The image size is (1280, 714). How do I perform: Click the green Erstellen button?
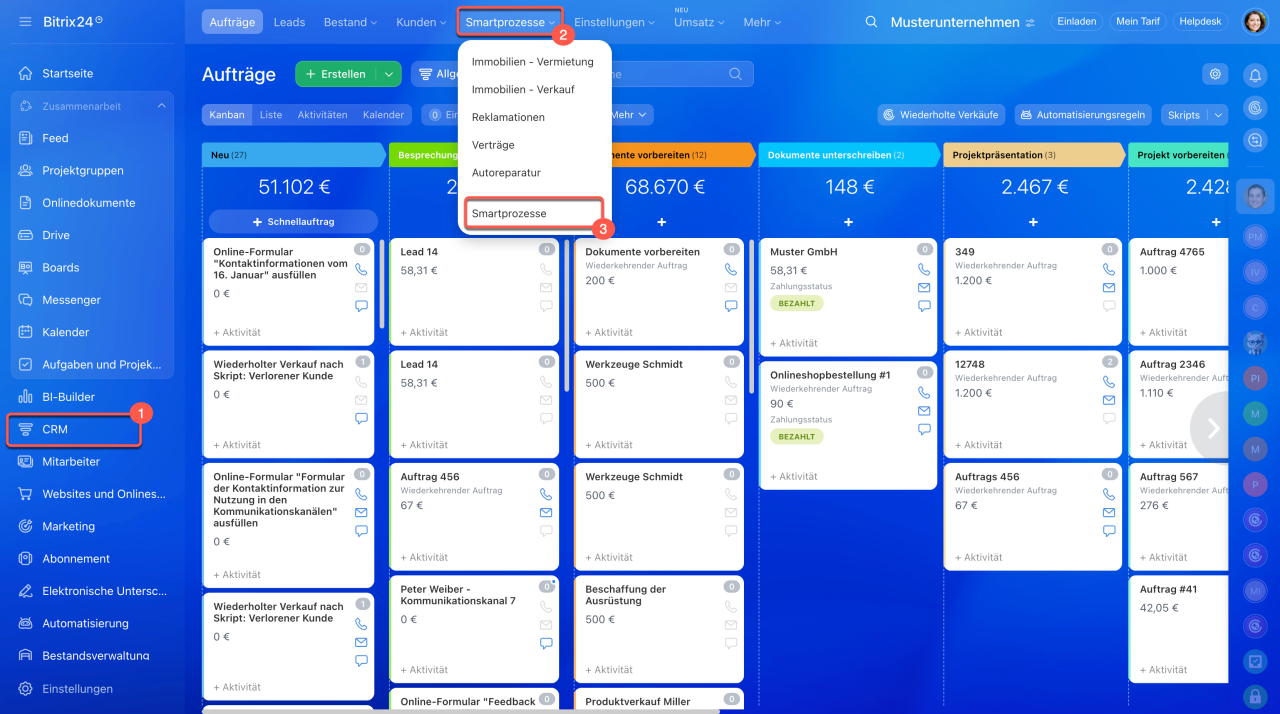pyautogui.click(x=335, y=74)
